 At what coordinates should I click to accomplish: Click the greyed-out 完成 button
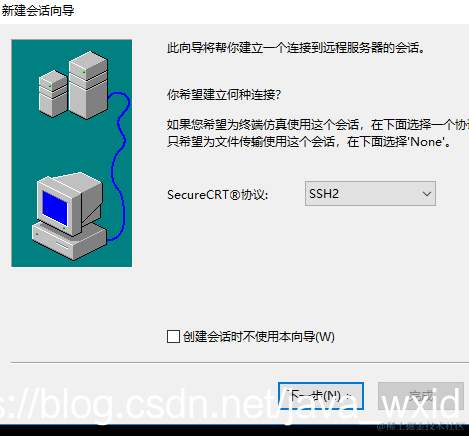421,396
